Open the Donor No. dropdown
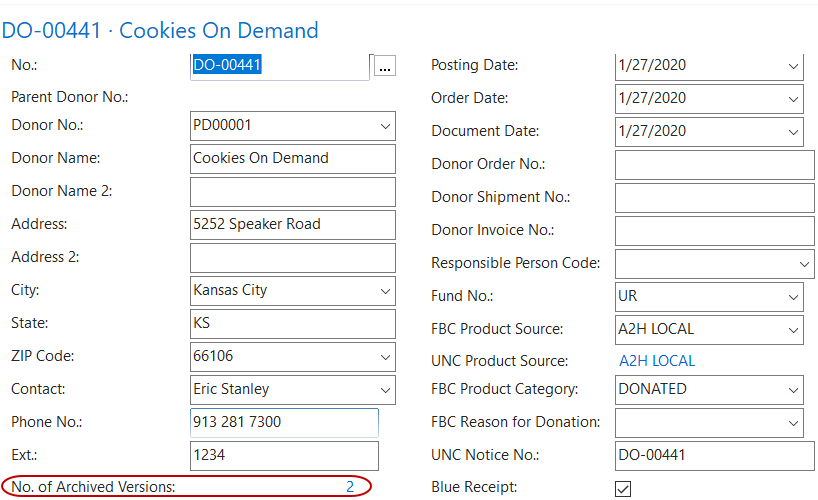The width and height of the screenshot is (818, 500). pyautogui.click(x=386, y=126)
